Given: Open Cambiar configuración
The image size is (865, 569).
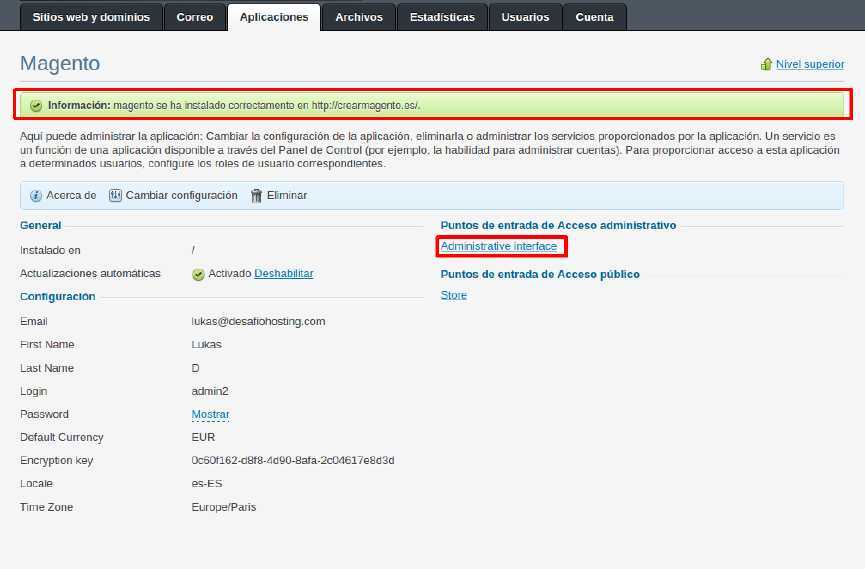Looking at the screenshot, I should [181, 195].
